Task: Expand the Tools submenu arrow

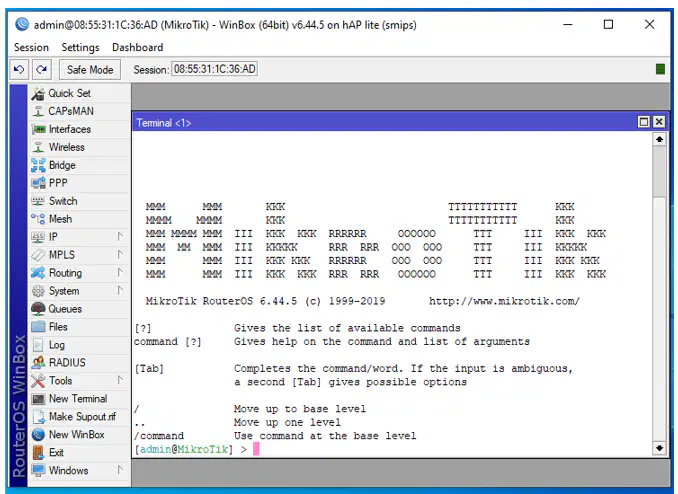Action: click(x=120, y=380)
